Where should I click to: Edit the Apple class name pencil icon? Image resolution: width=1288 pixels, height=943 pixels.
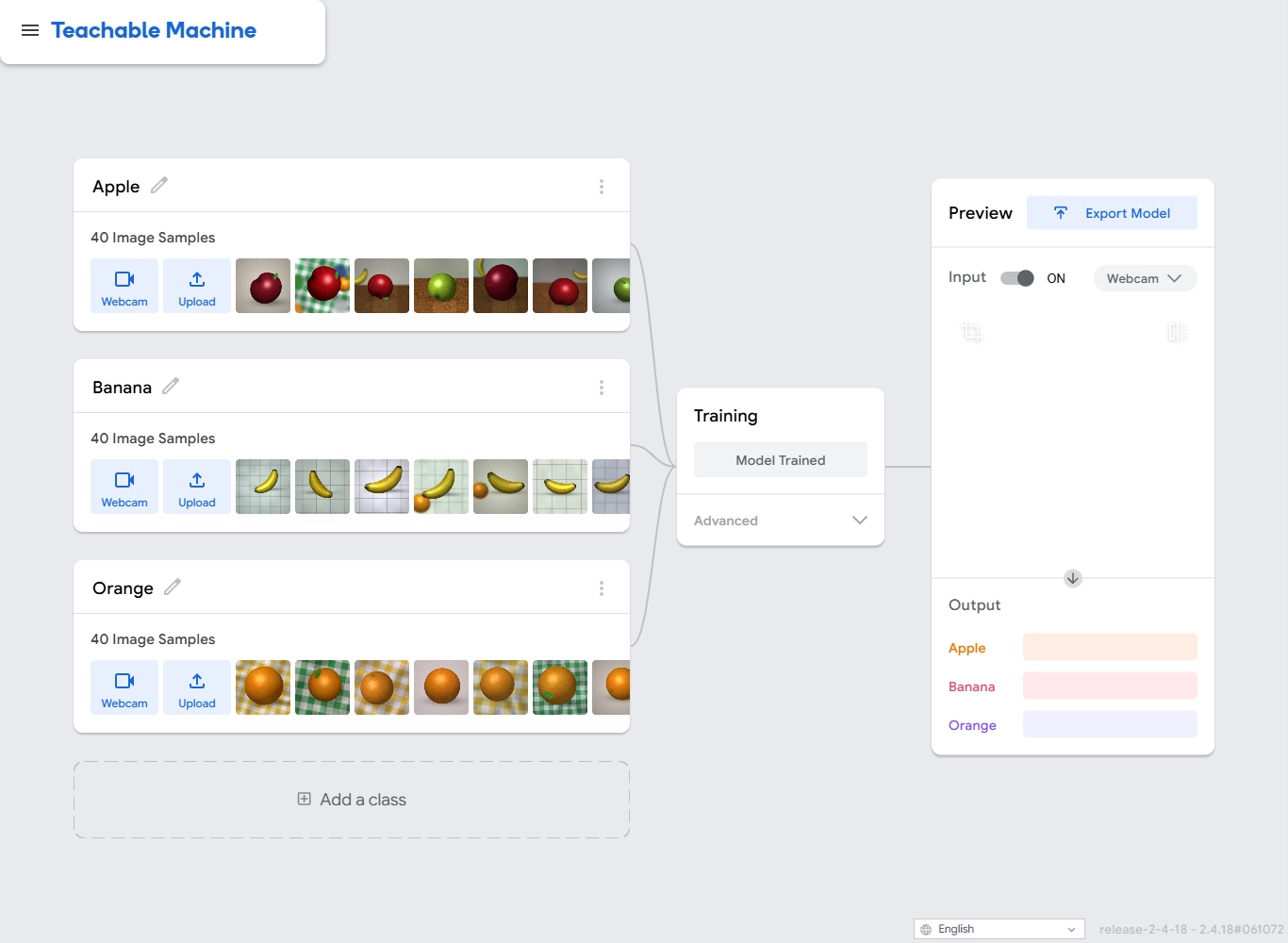click(159, 185)
